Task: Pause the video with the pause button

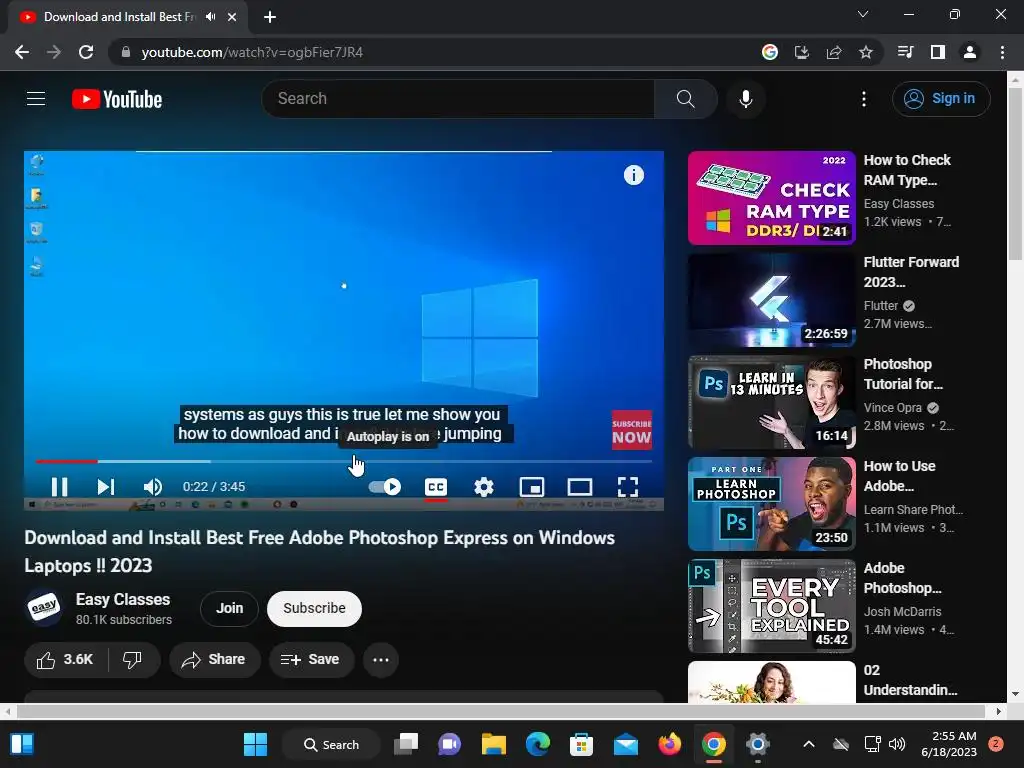Action: pos(59,487)
